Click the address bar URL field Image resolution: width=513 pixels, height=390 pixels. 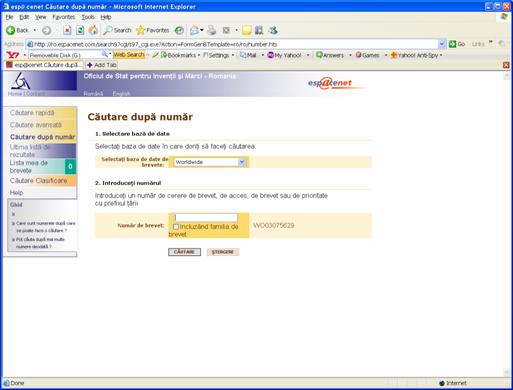coord(232,44)
